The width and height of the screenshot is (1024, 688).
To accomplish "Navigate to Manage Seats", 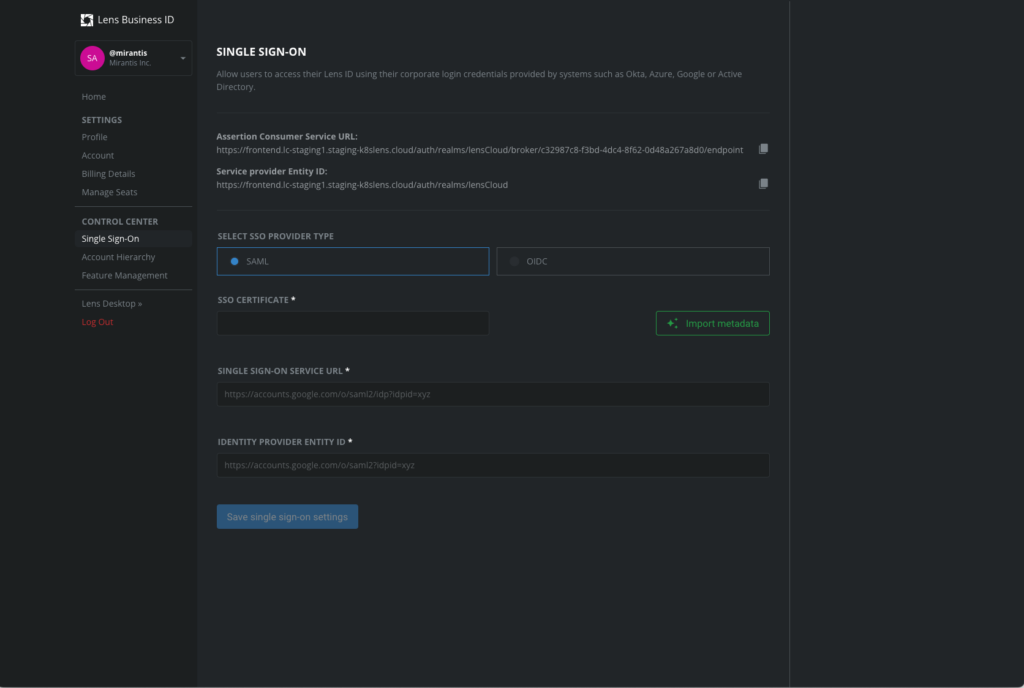I will 110,192.
